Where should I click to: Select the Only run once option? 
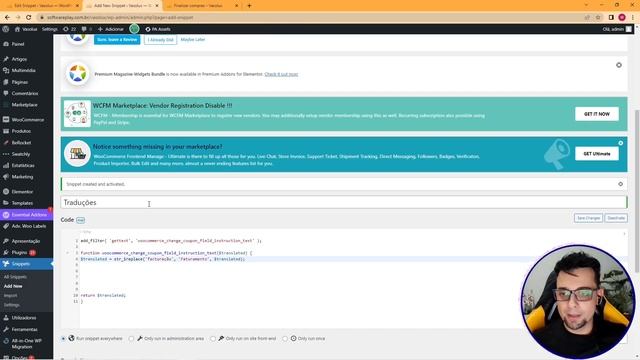[285, 338]
